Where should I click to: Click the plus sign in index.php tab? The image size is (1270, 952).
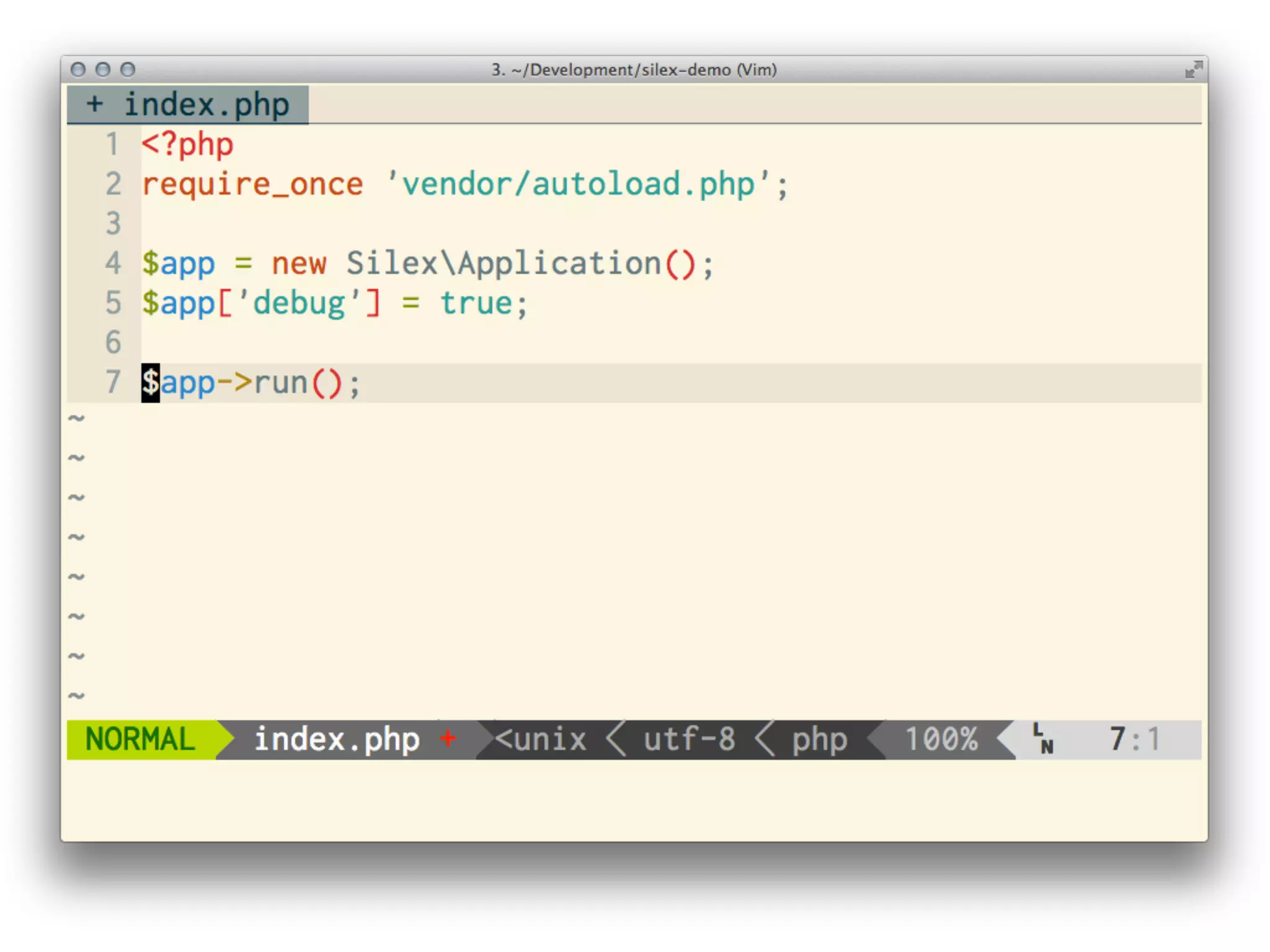click(x=95, y=104)
